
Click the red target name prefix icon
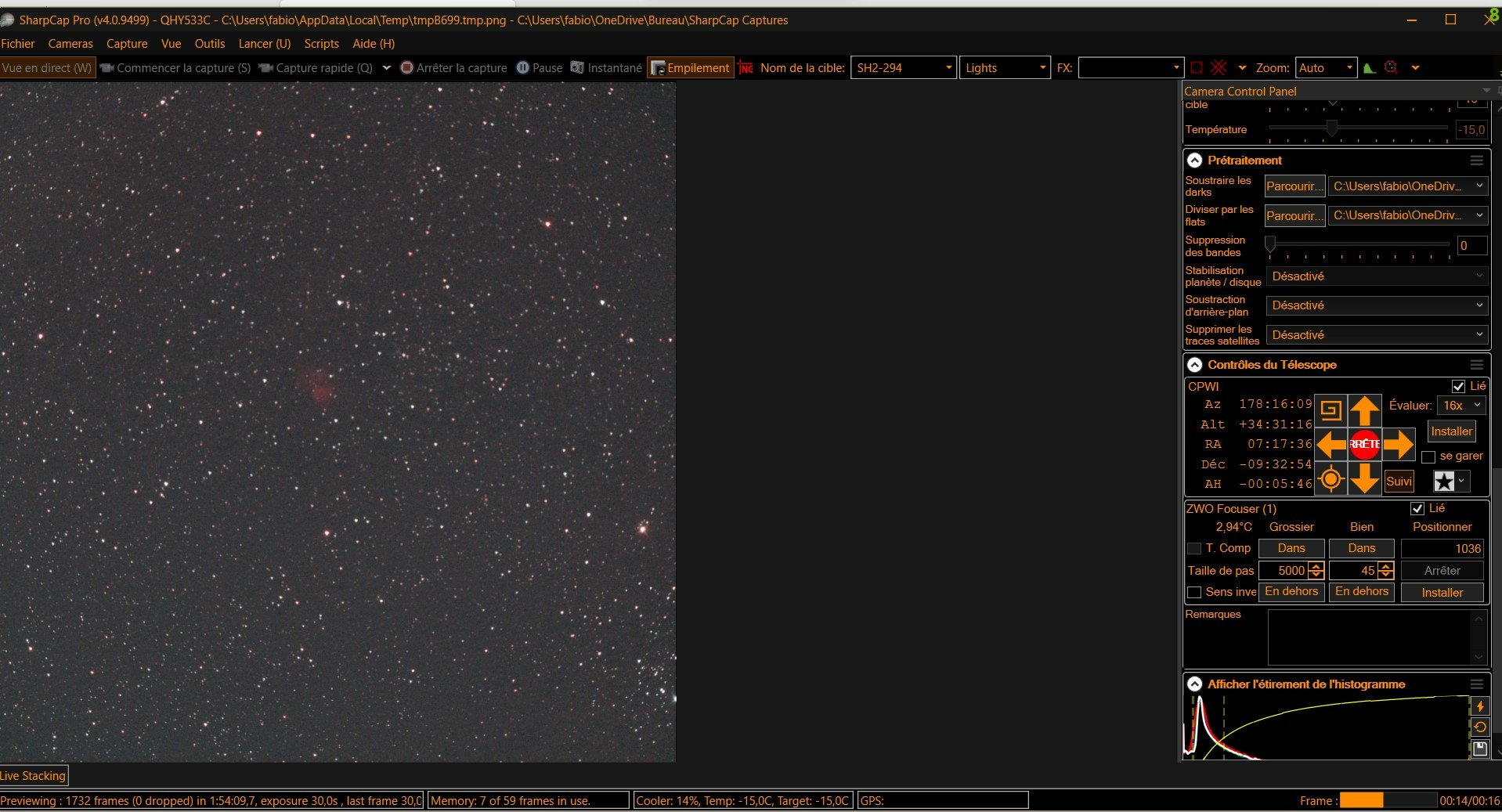coord(746,68)
